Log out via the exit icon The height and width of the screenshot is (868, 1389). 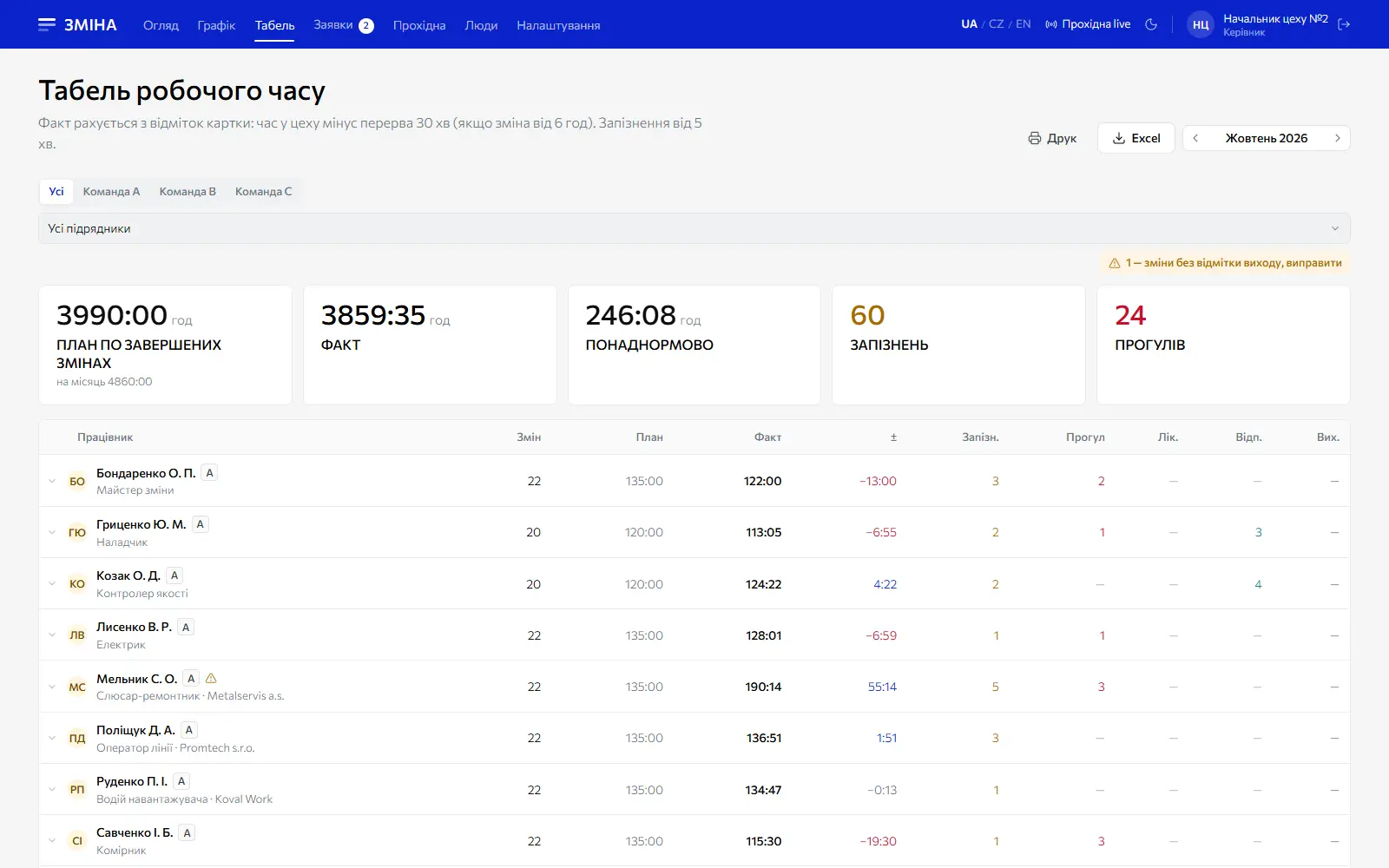pos(1344,24)
